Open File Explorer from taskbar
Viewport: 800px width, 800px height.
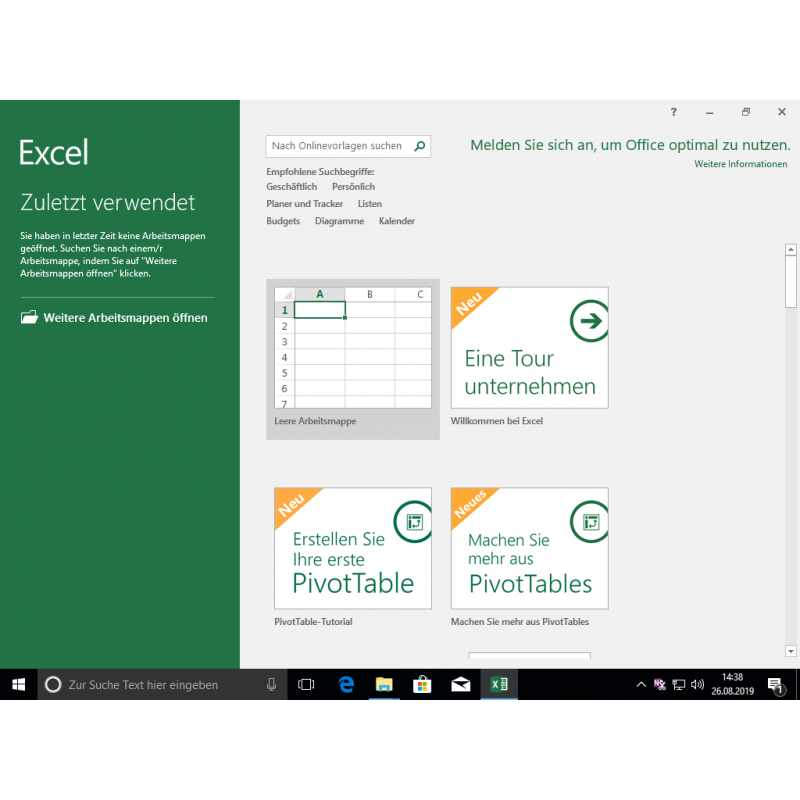click(x=384, y=684)
